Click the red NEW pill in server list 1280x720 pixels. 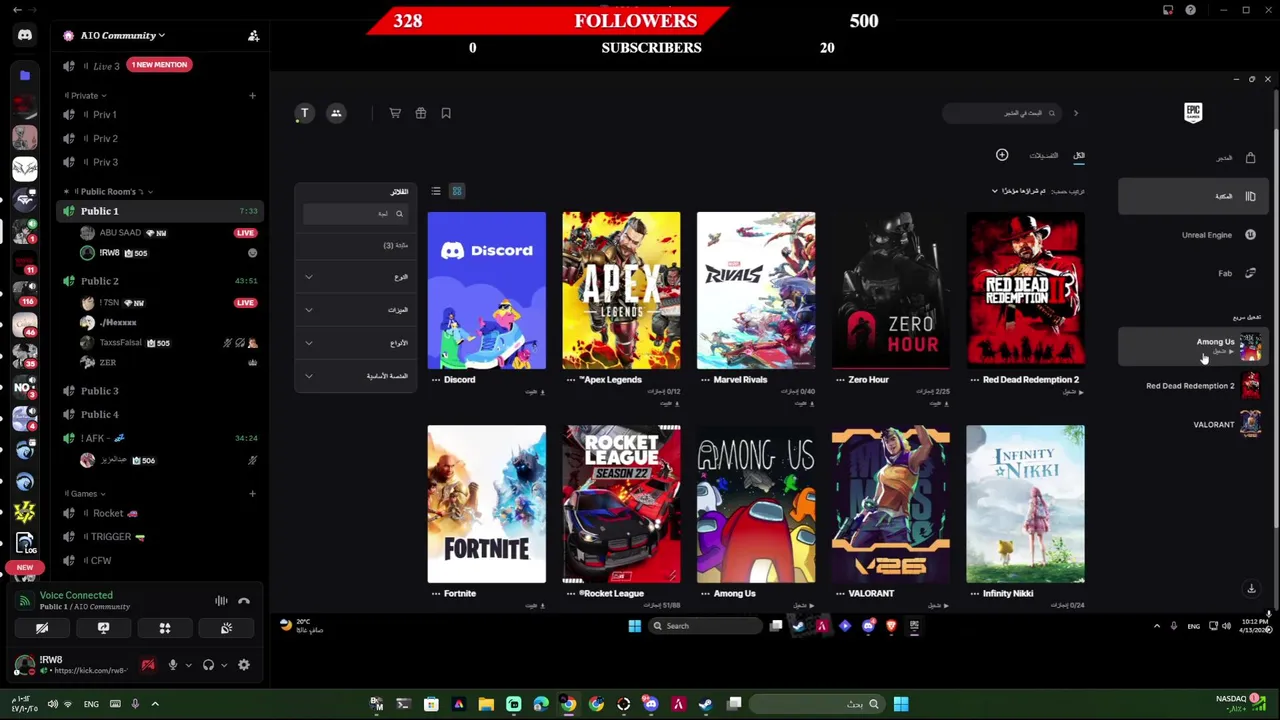coord(25,568)
